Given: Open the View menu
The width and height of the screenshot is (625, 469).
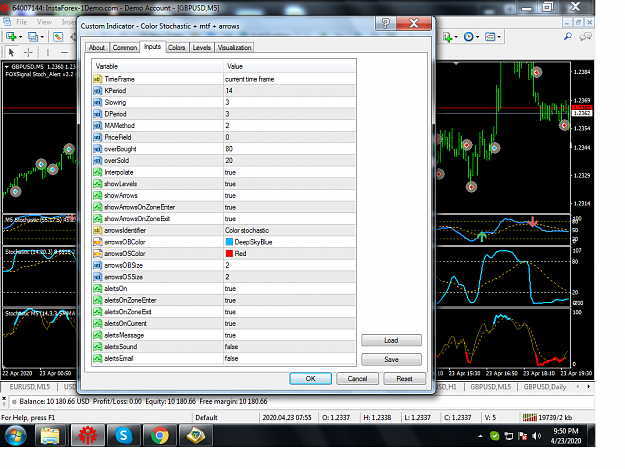Looking at the screenshot, I should (x=44, y=22).
